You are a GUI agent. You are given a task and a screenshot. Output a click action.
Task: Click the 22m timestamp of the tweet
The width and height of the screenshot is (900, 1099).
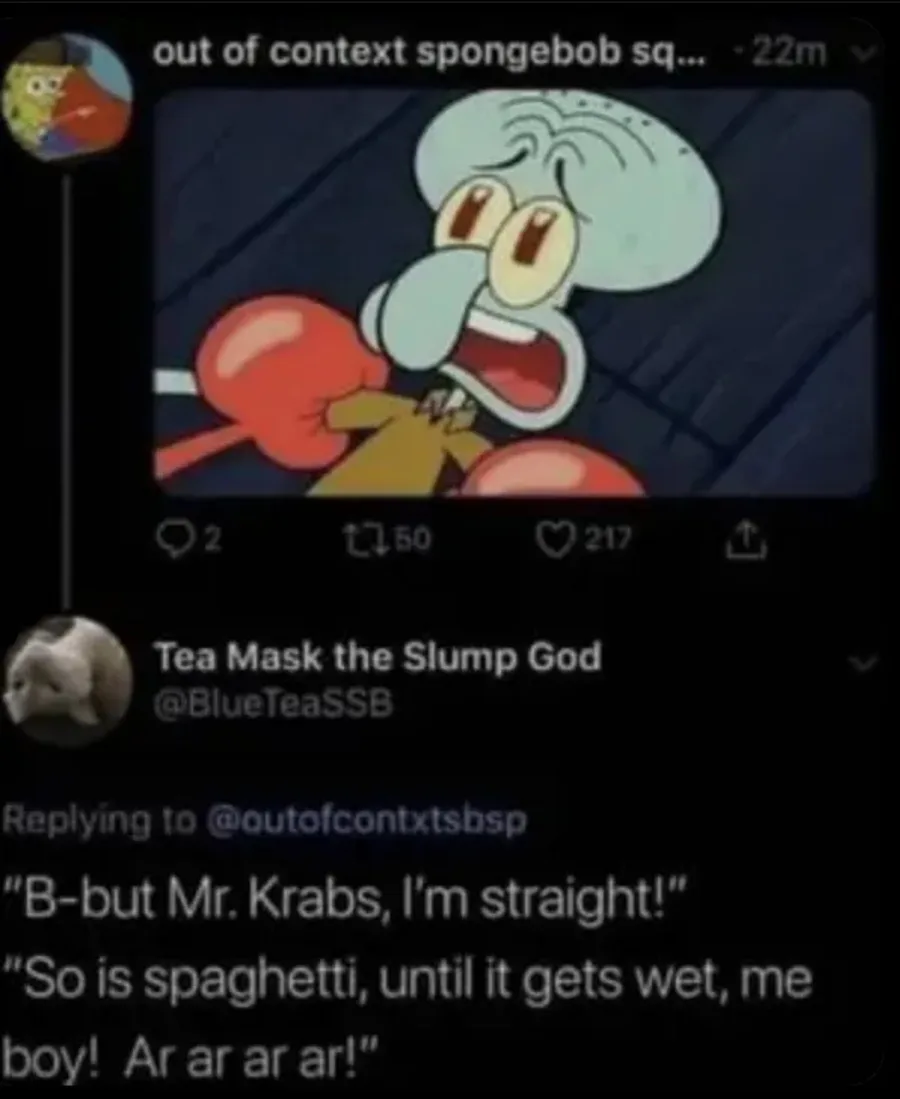(790, 53)
